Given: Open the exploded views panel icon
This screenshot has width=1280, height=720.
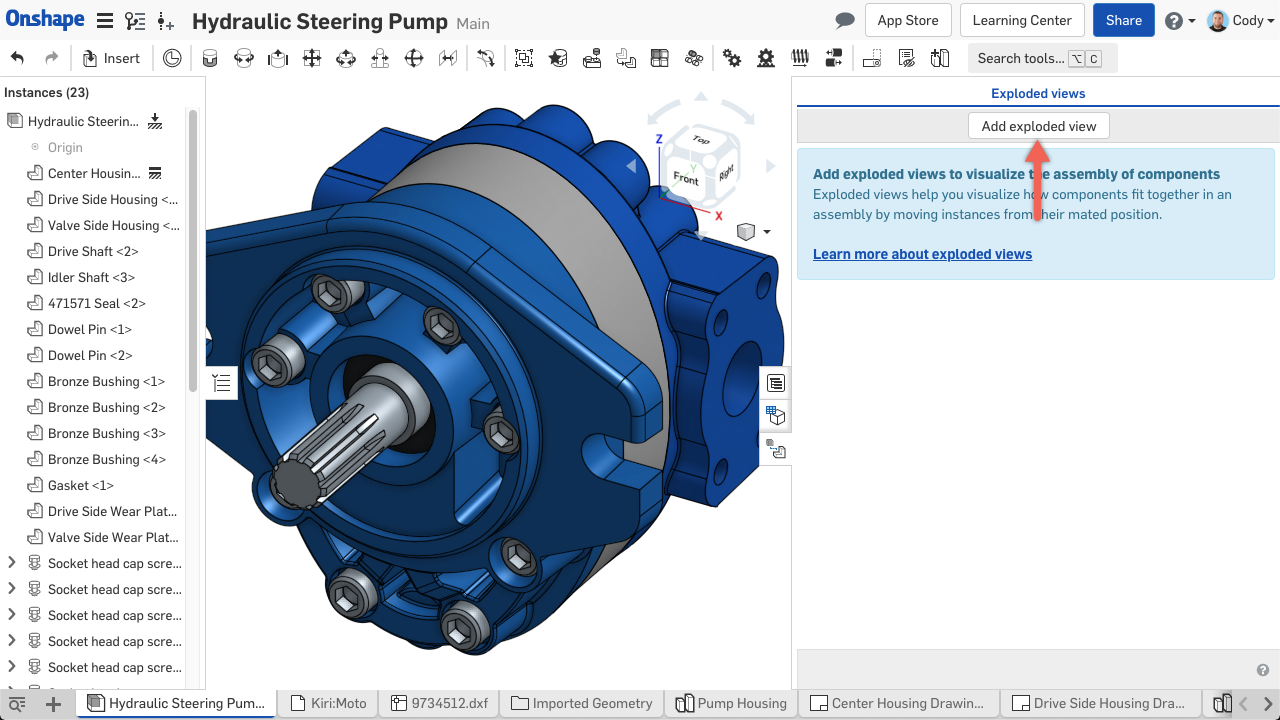Looking at the screenshot, I should tap(776, 449).
